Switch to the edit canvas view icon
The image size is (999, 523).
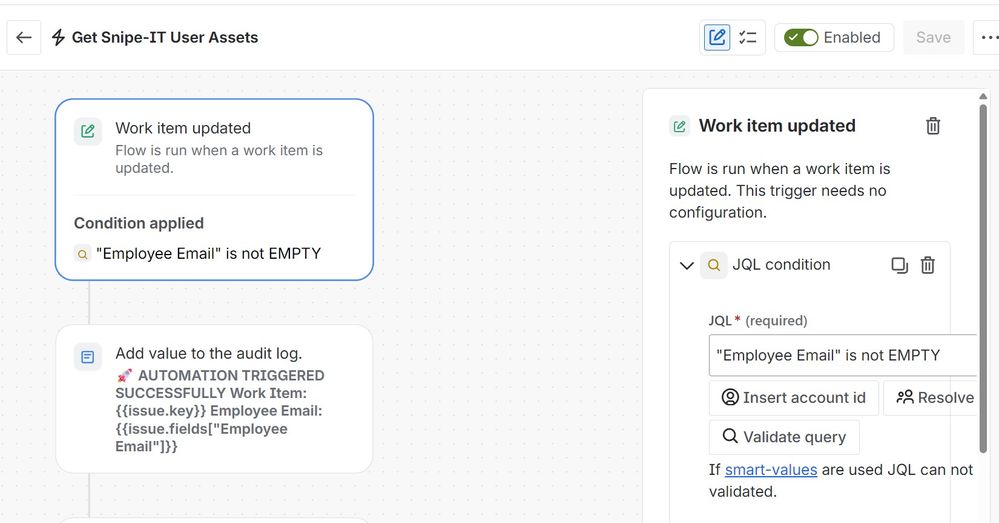(x=717, y=38)
